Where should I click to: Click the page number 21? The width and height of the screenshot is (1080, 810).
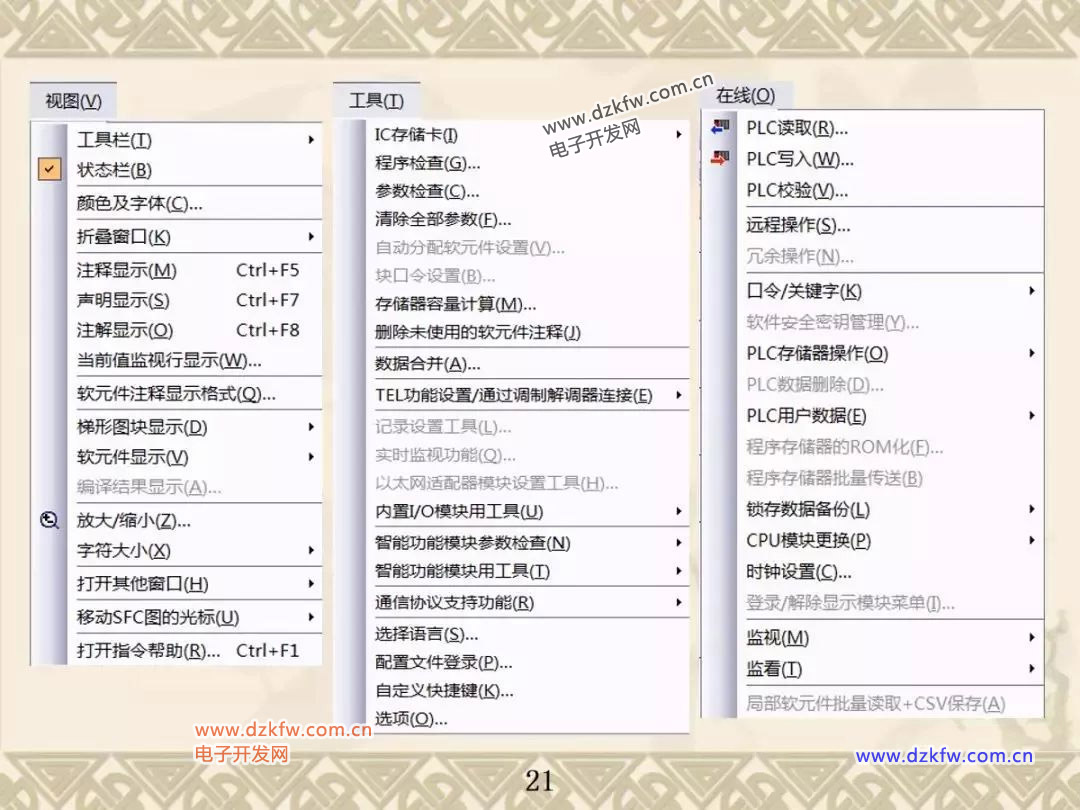pos(539,780)
